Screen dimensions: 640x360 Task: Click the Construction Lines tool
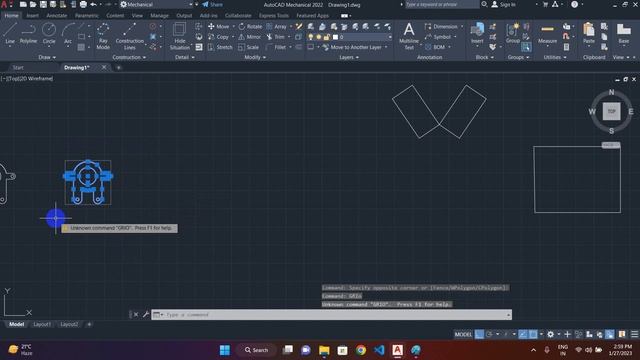point(129,36)
